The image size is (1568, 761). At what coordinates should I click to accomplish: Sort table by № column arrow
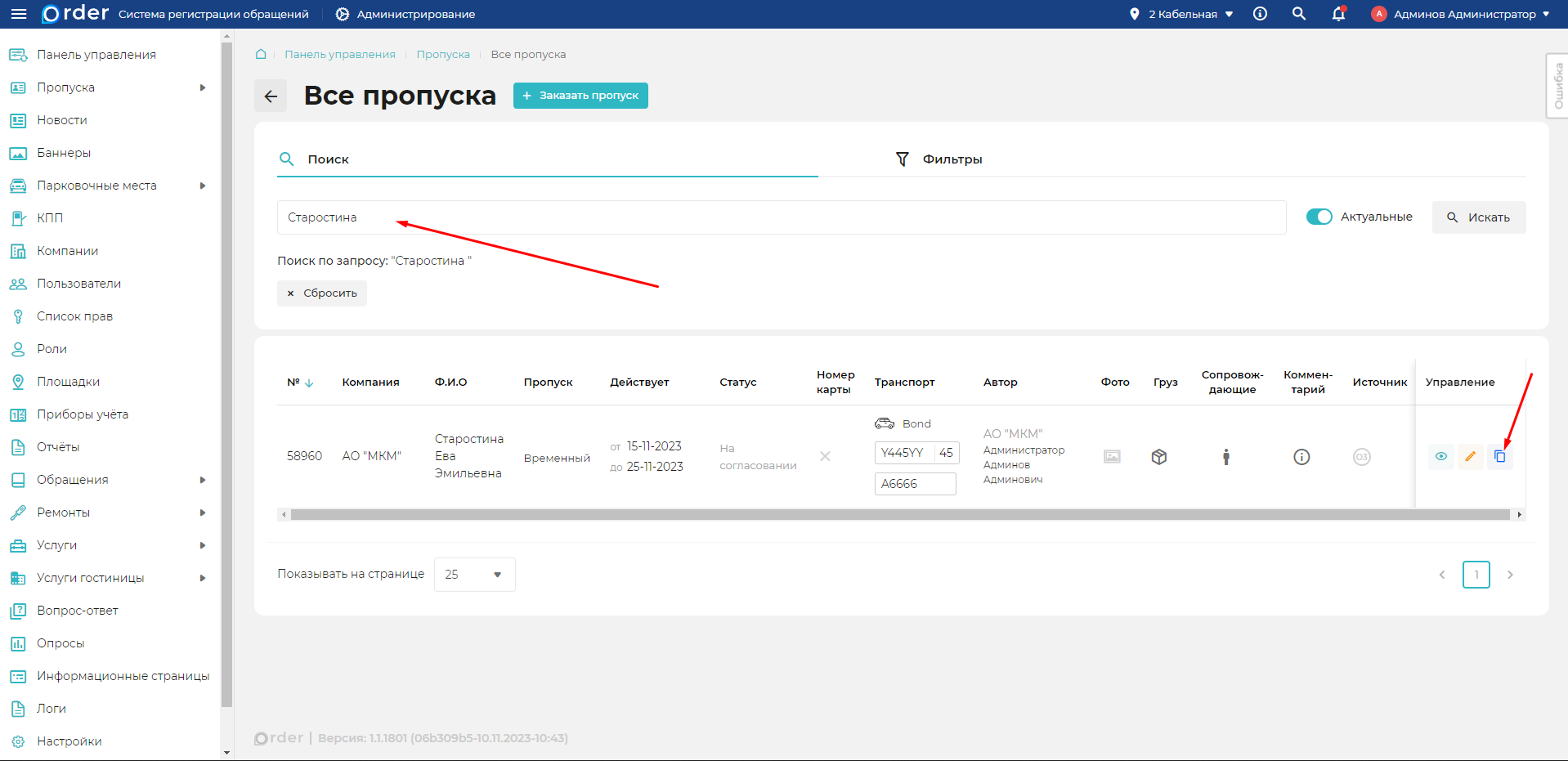[x=309, y=383]
